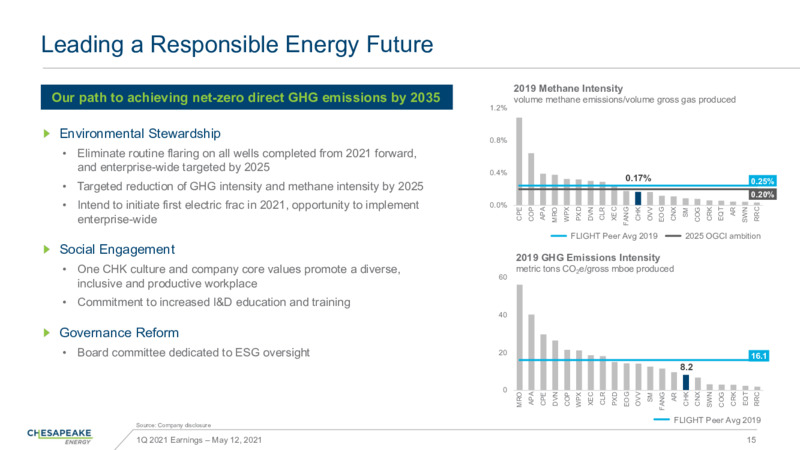Screen dimensions: 800x450
Task: Select the 'Environmental Stewardship' heading
Action: 140,134
